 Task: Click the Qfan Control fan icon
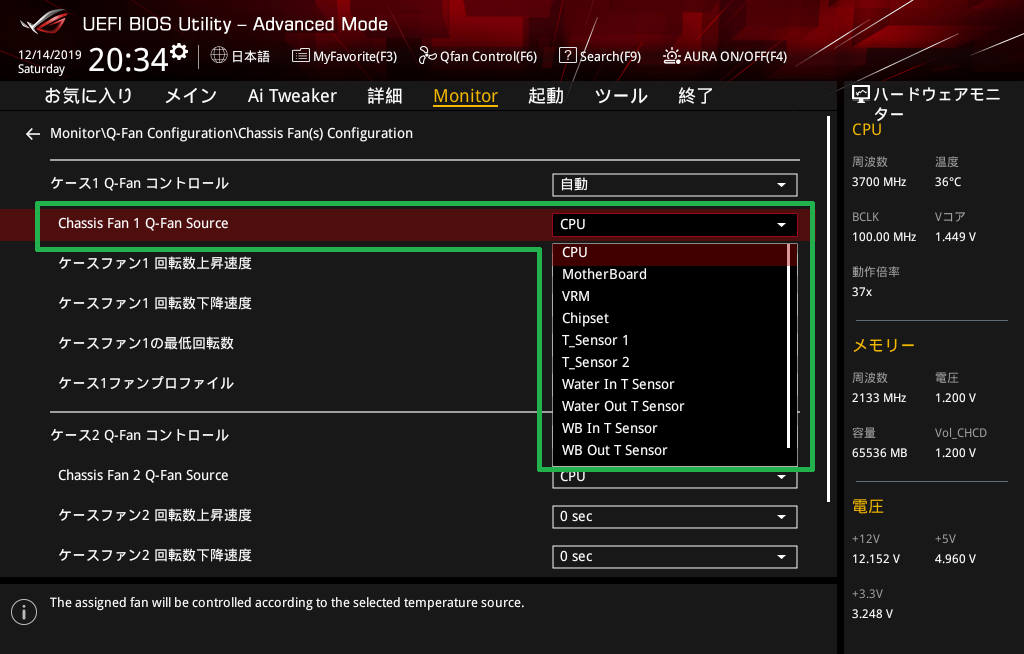point(427,56)
